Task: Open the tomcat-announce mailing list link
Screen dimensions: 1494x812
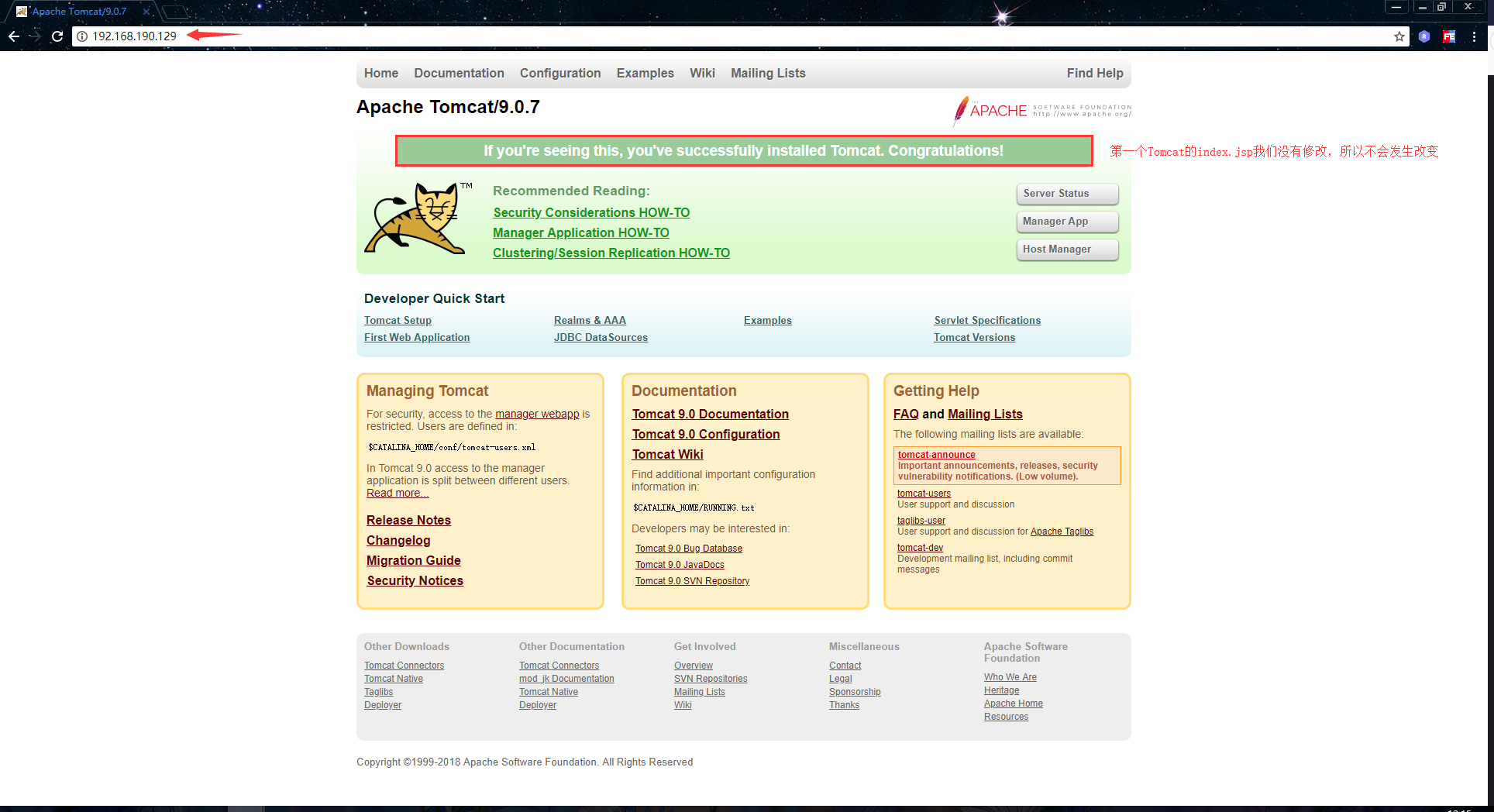Action: click(937, 455)
